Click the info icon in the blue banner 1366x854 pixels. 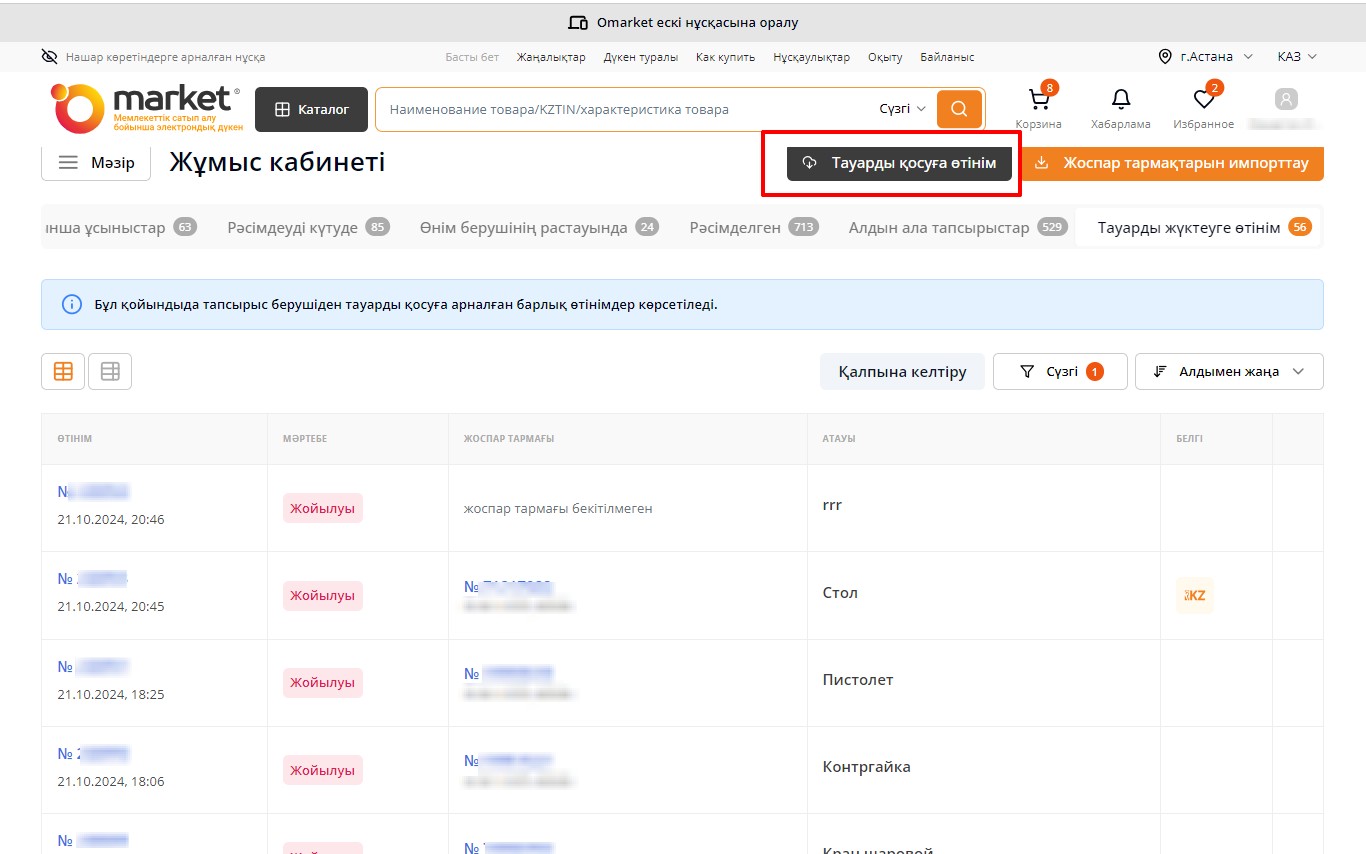point(72,304)
